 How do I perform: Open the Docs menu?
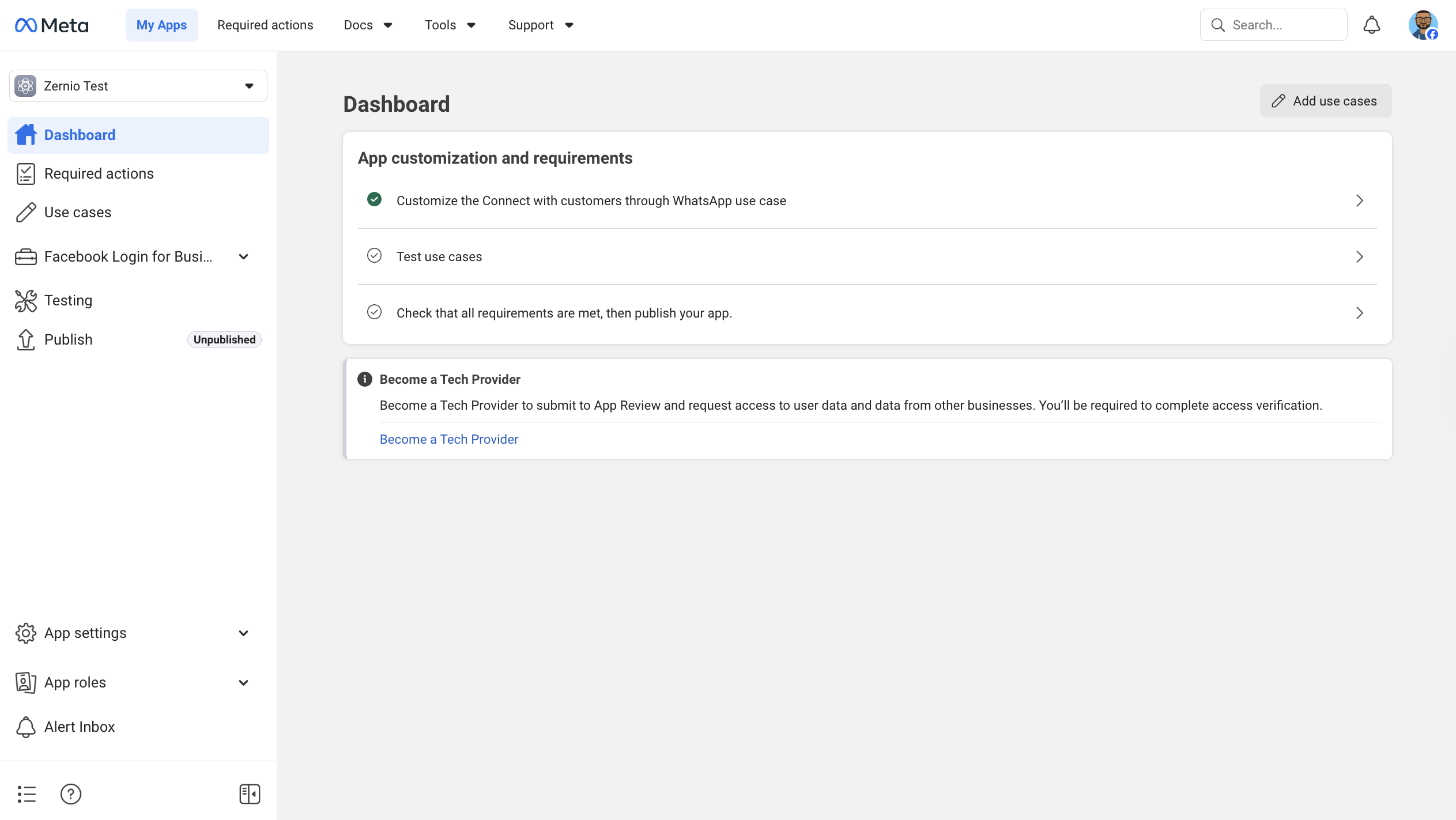point(368,25)
